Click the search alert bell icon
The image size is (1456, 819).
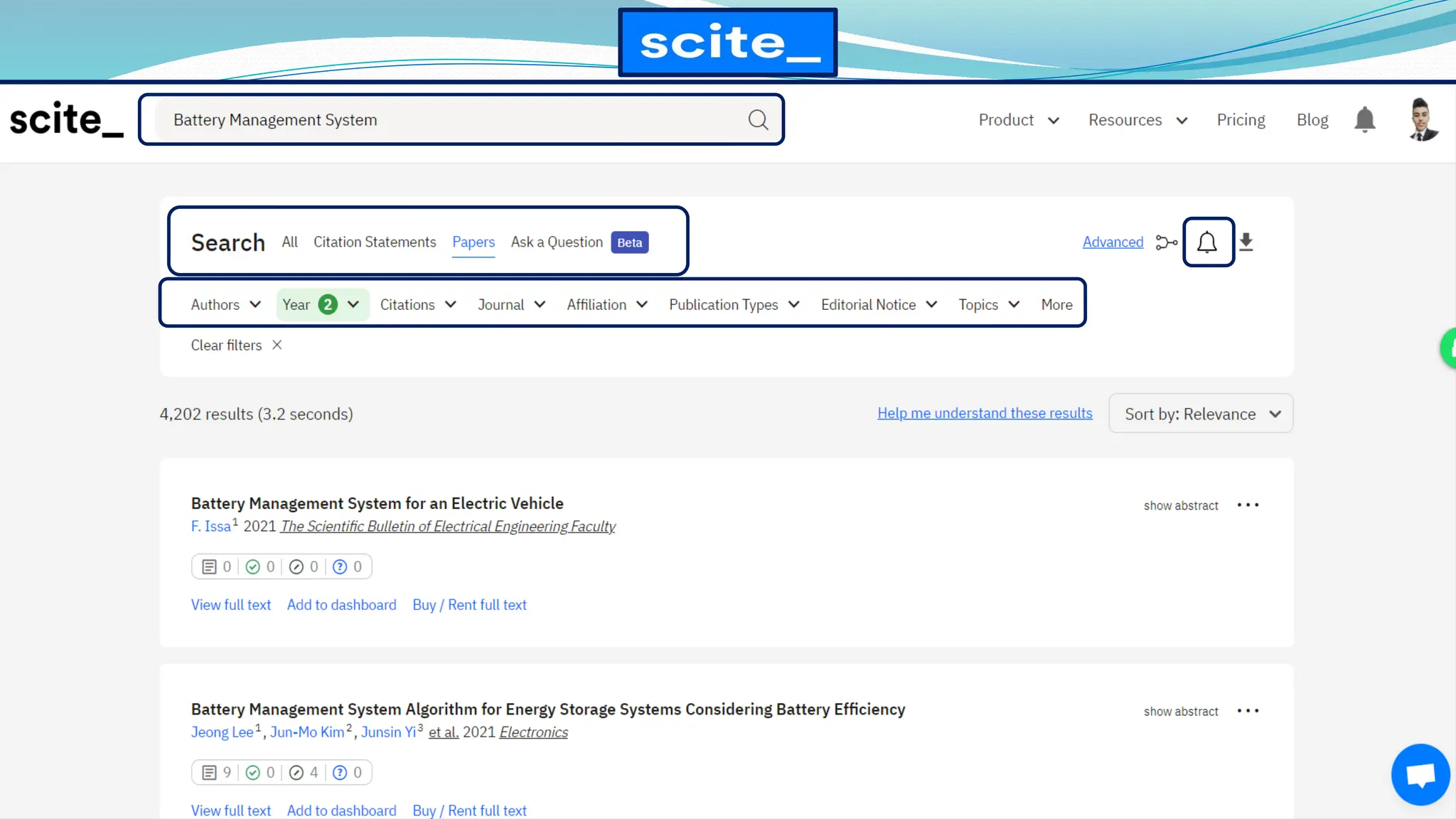coord(1207,242)
